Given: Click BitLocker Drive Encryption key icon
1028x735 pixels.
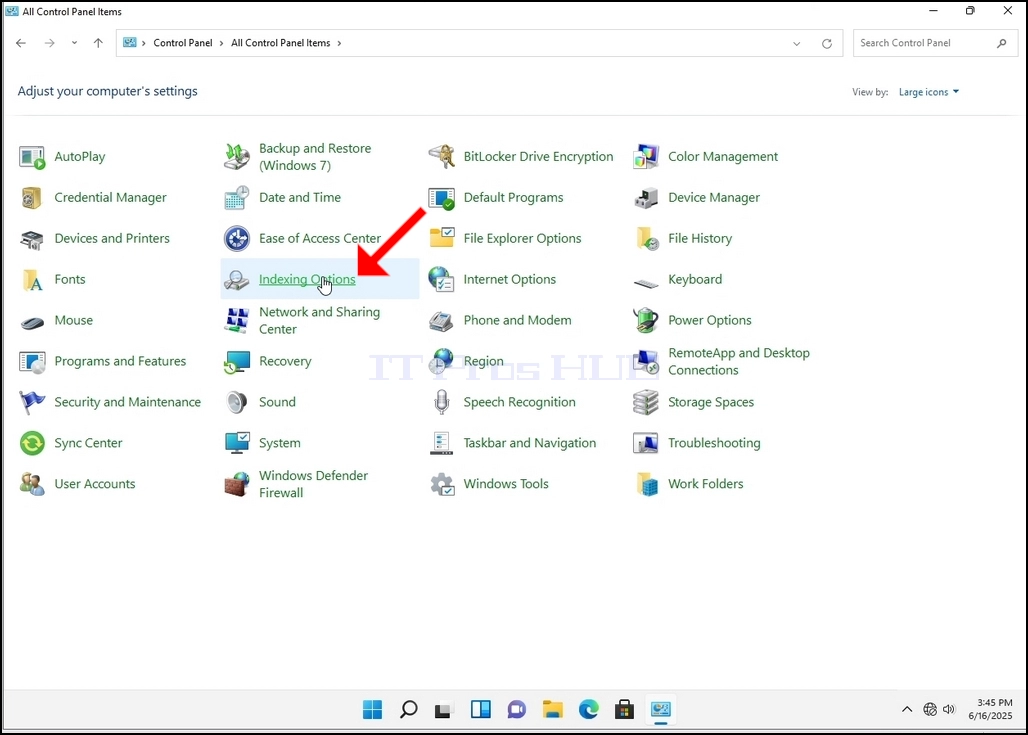Looking at the screenshot, I should [x=441, y=157].
